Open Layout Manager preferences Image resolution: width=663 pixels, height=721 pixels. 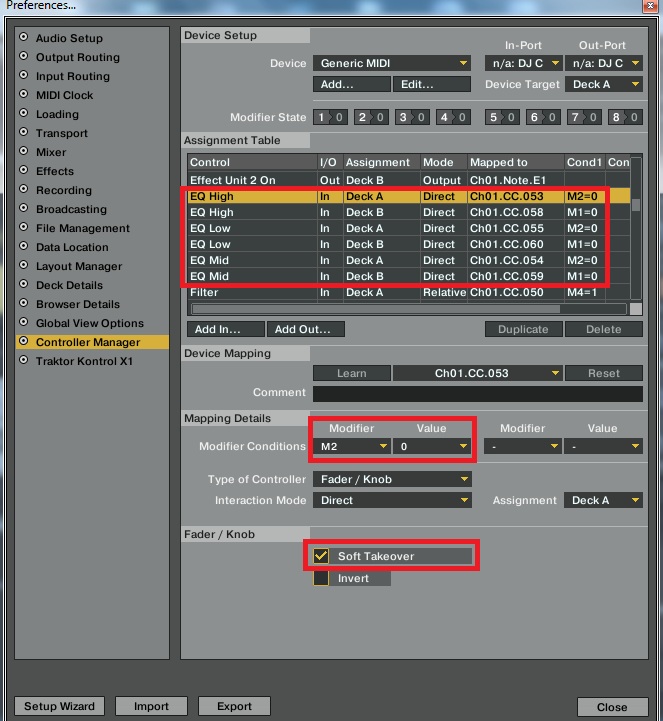point(79,266)
